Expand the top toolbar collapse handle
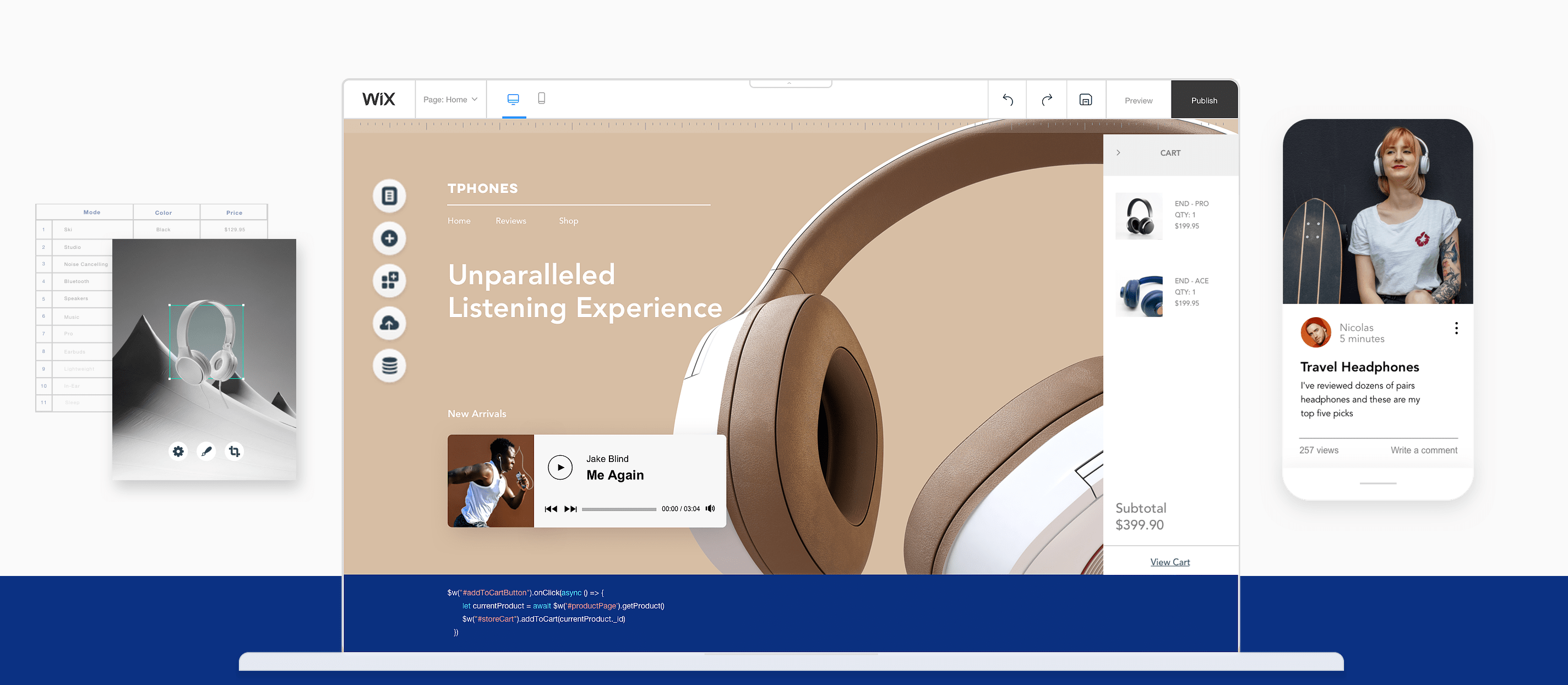The image size is (1568, 685). 790,83
